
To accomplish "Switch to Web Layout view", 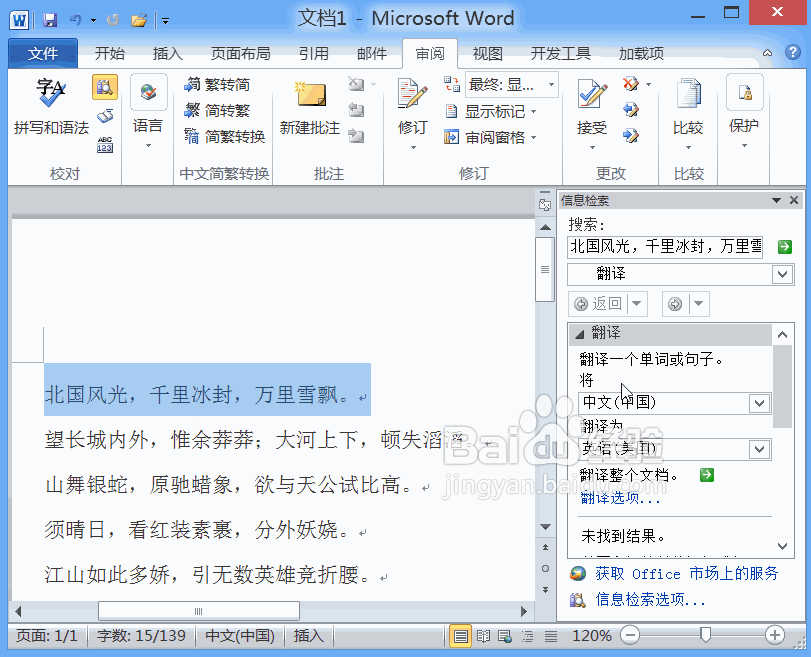I will click(x=505, y=636).
